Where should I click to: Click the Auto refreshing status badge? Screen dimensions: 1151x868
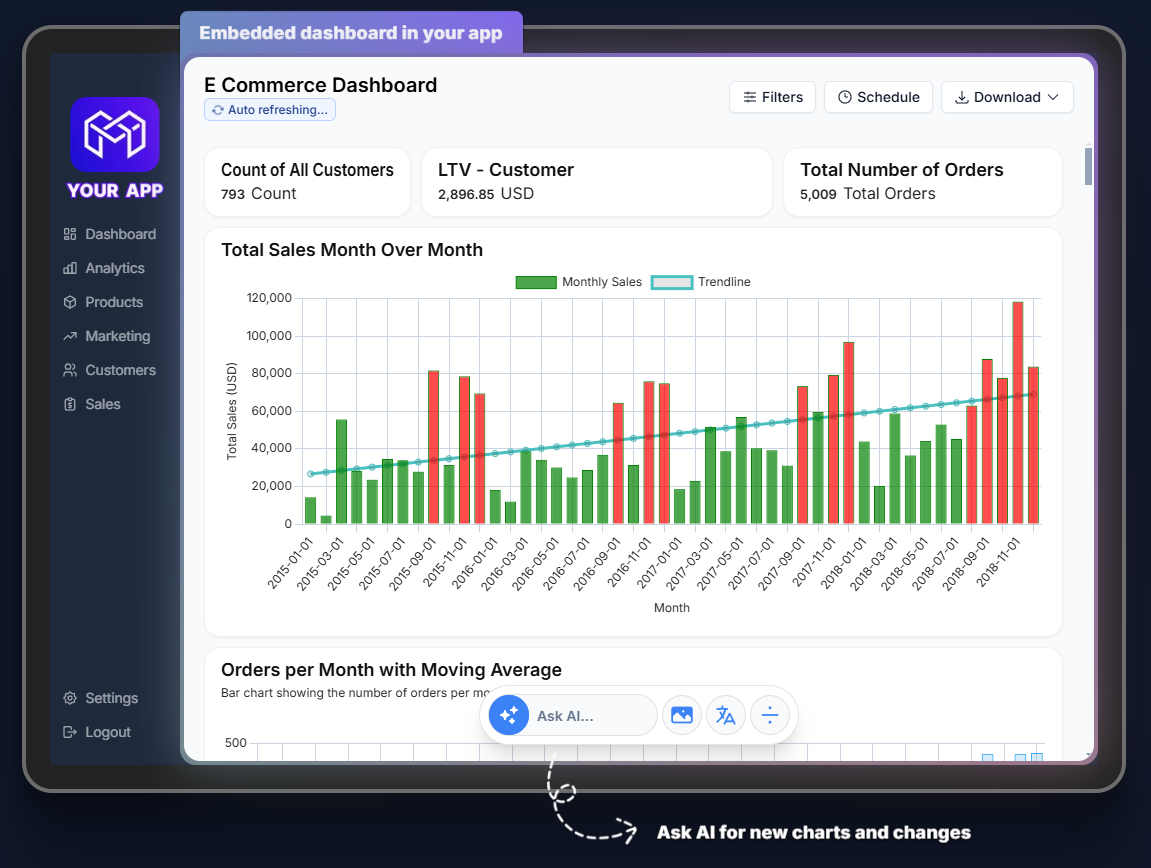[270, 110]
